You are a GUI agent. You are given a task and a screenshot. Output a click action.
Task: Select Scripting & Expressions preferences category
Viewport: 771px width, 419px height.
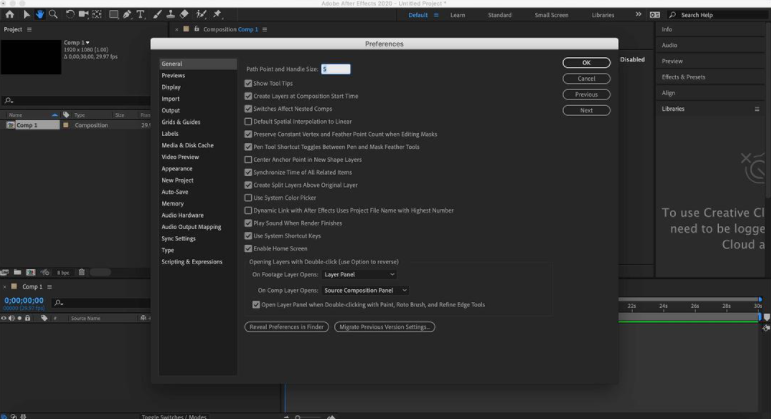pos(192,262)
